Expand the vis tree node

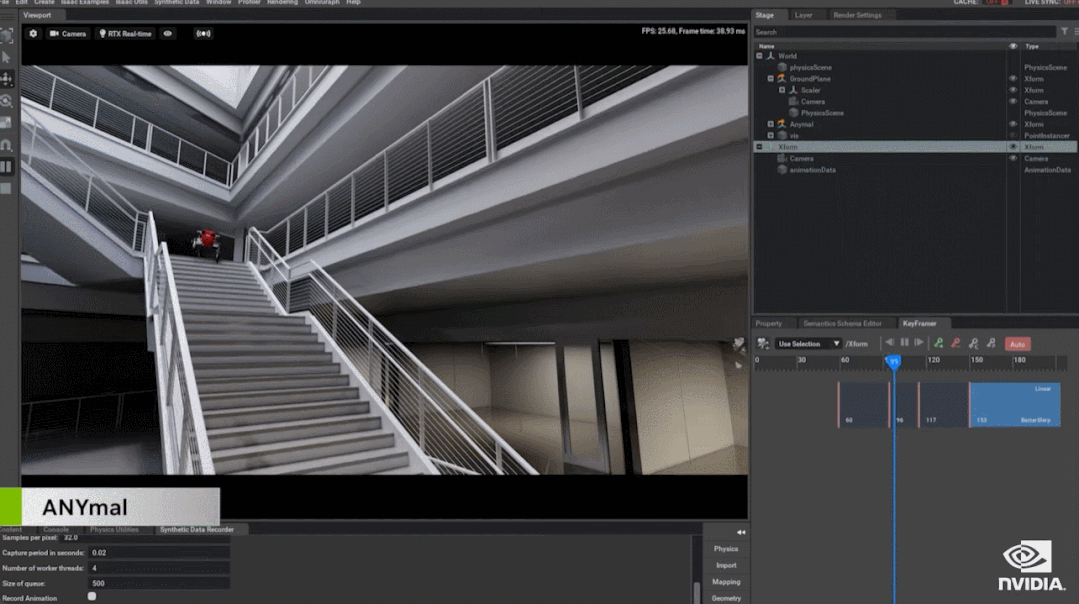[x=771, y=136]
